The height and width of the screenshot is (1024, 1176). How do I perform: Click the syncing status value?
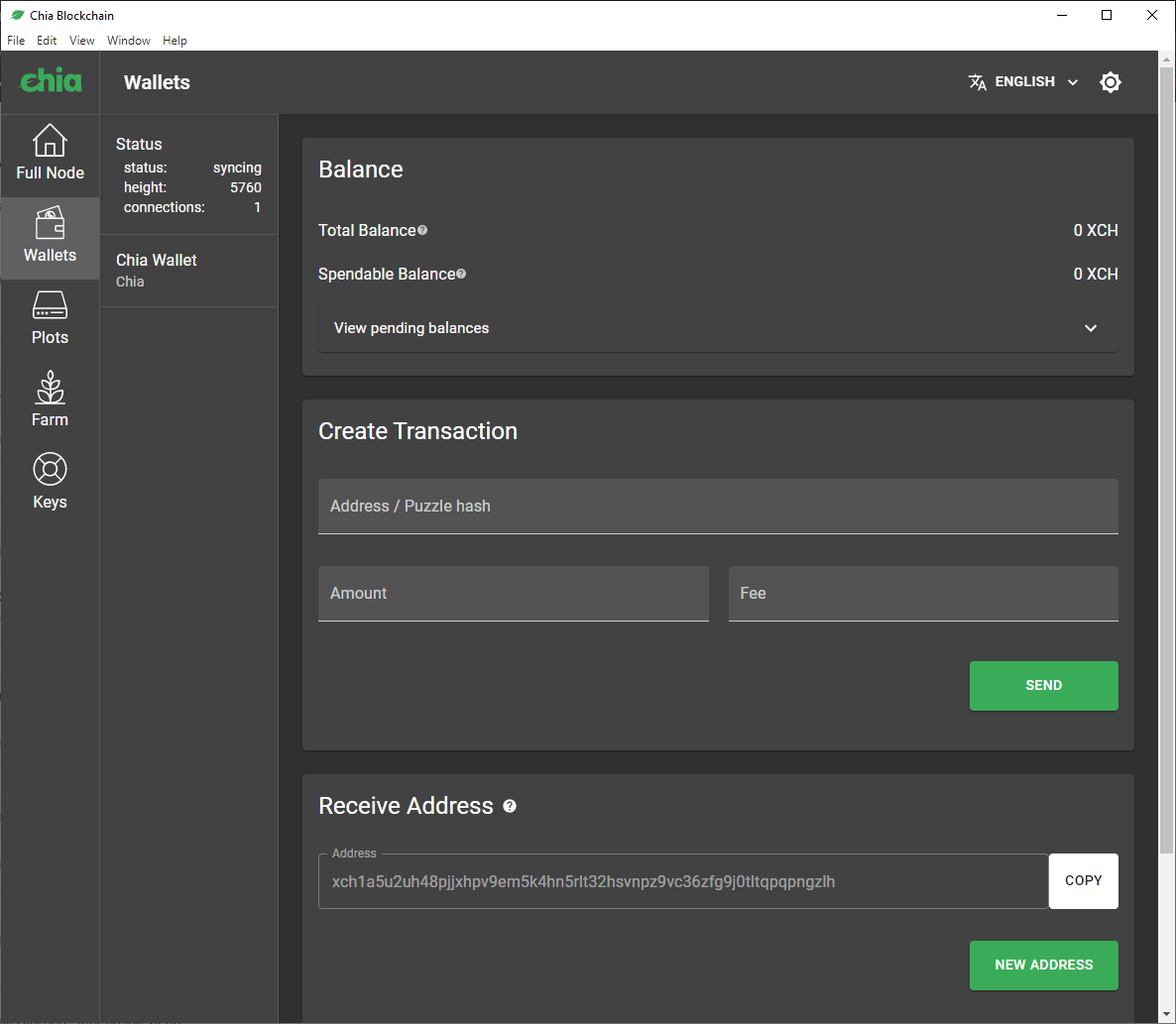237,168
